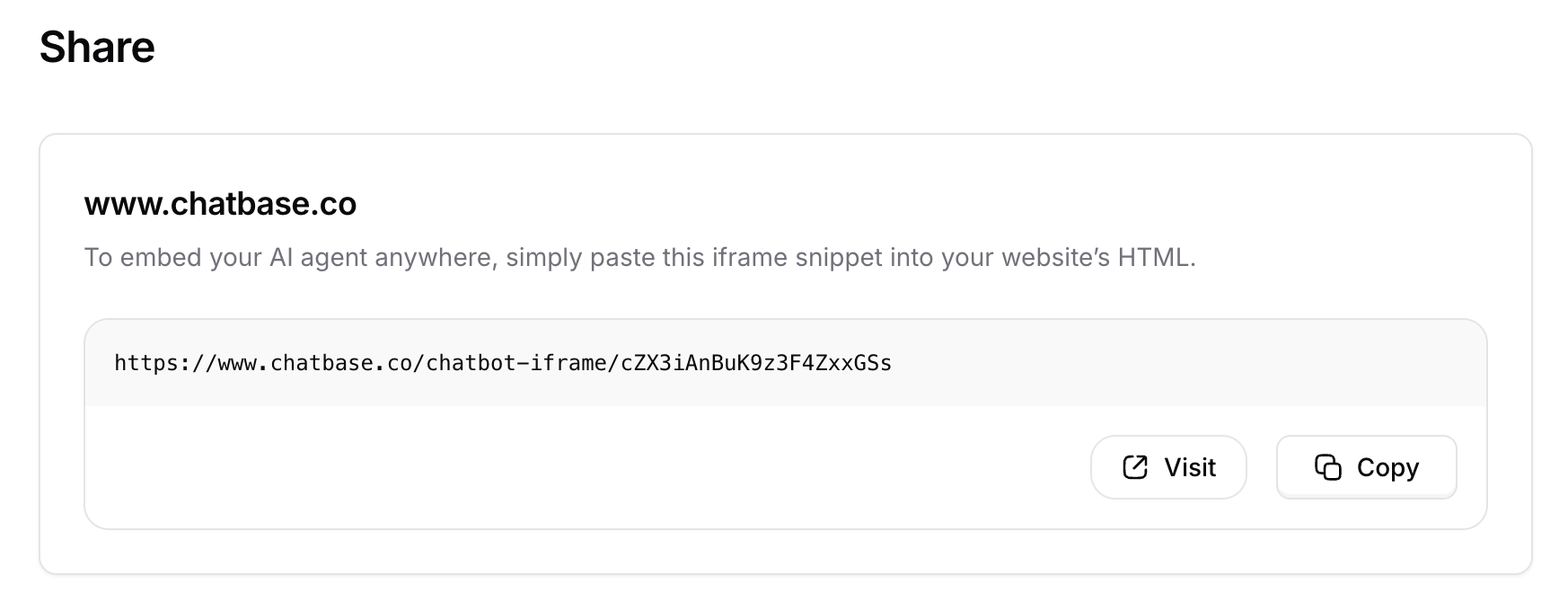Click the duplicate icon beside Copy

coord(1328,467)
